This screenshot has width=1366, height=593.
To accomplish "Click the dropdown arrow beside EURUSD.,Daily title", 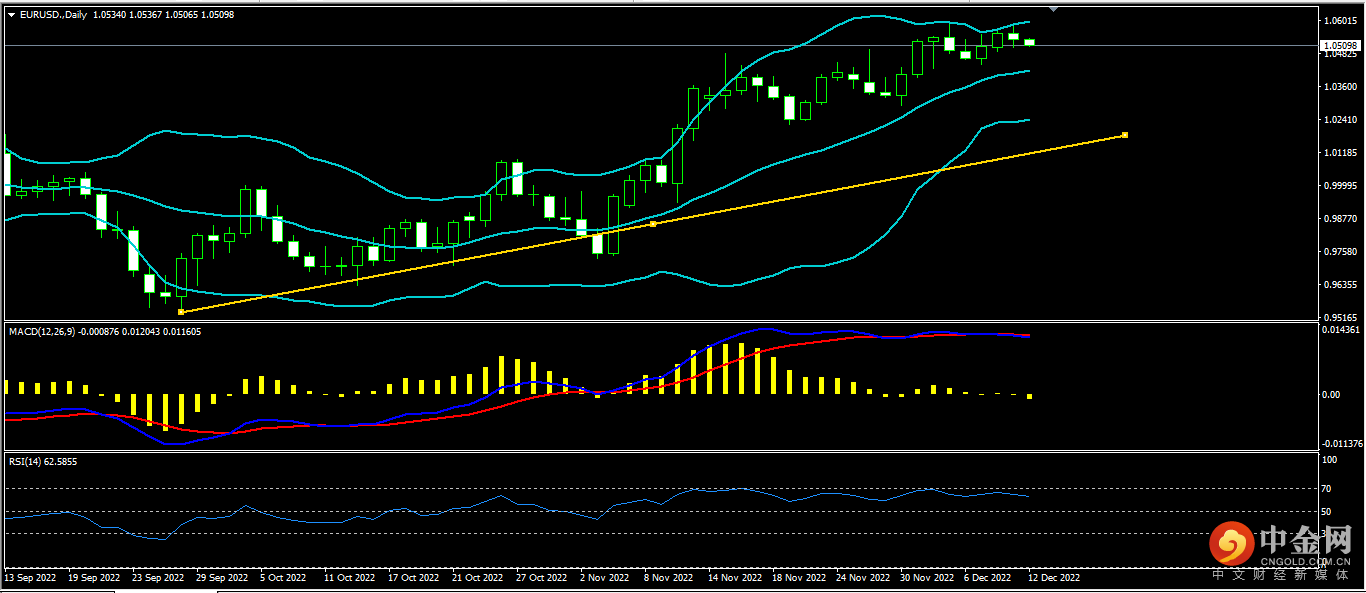I will coord(11,15).
